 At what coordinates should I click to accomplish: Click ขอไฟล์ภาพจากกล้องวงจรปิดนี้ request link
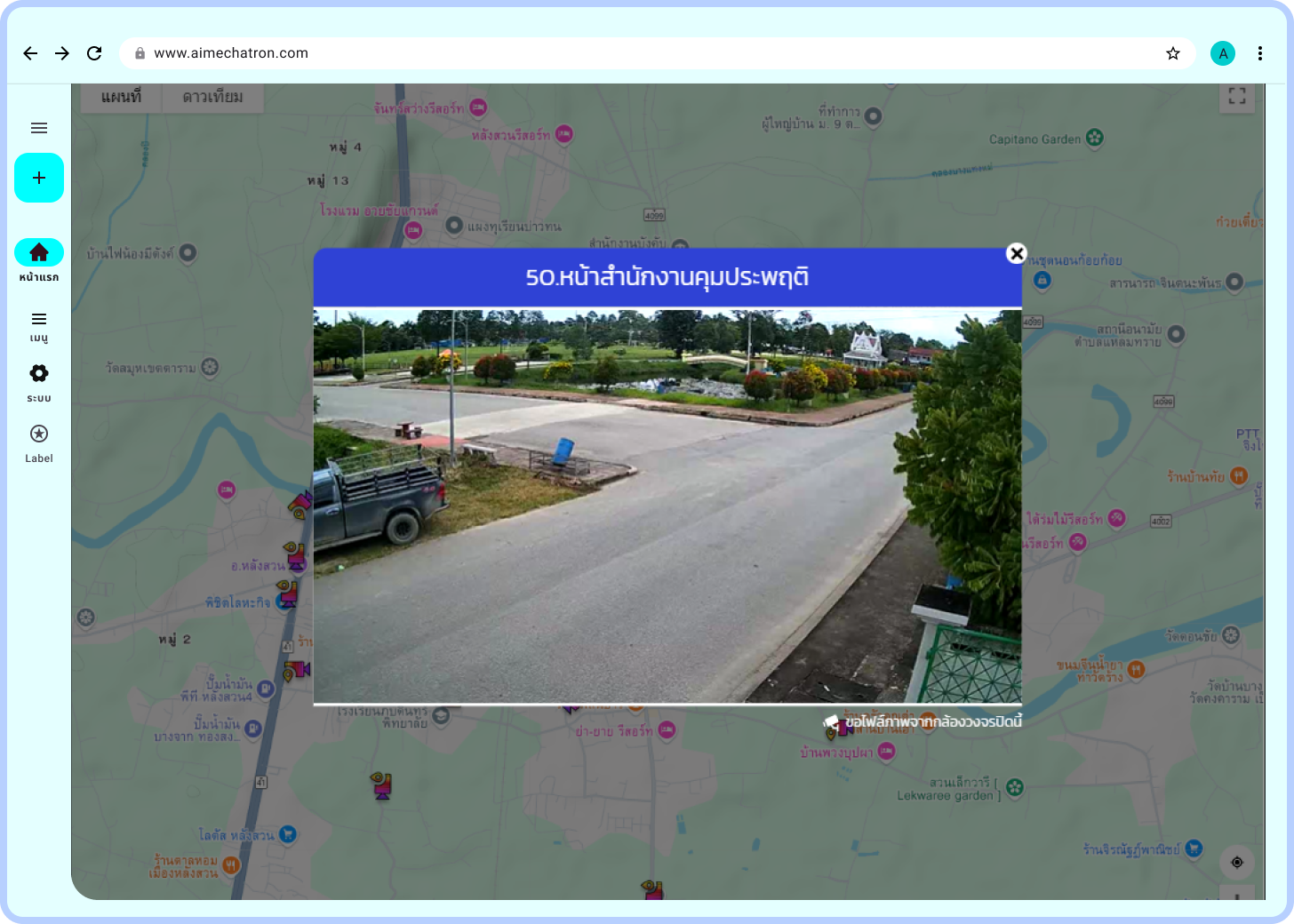pyautogui.click(x=924, y=721)
